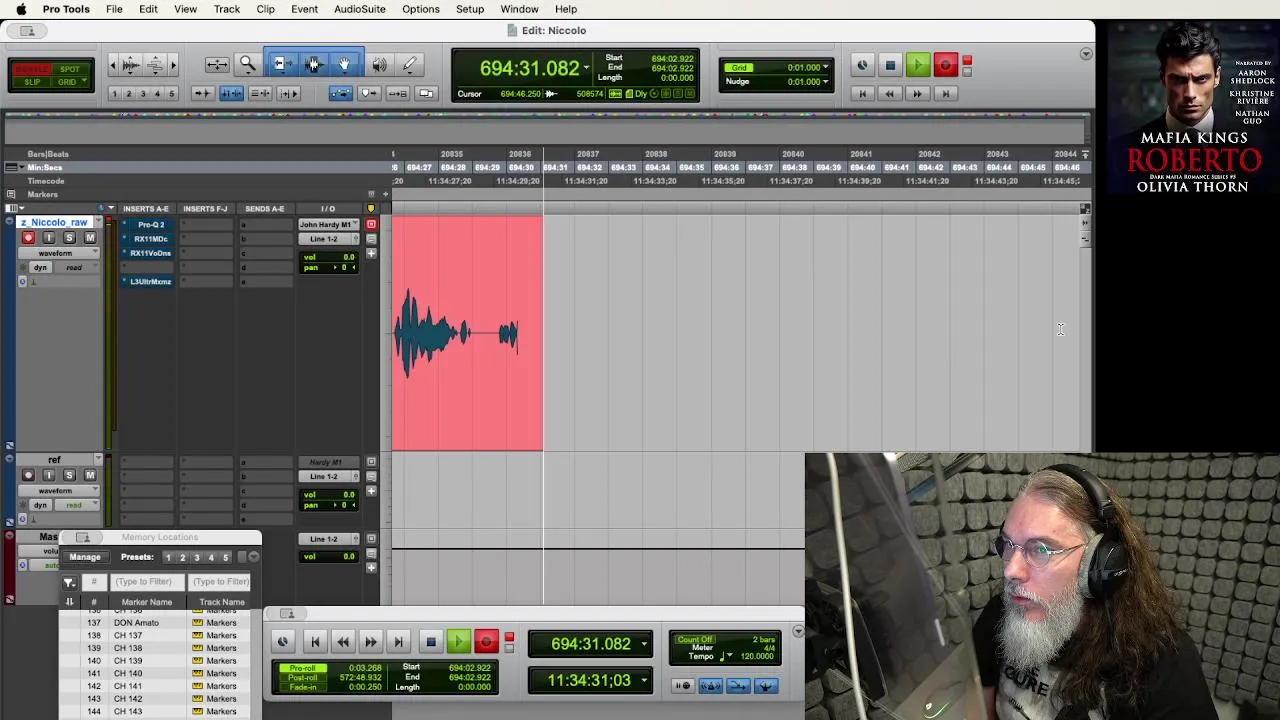Open Pro-Q 2 insert plugin
This screenshot has width=1280, height=720.
[x=150, y=225]
